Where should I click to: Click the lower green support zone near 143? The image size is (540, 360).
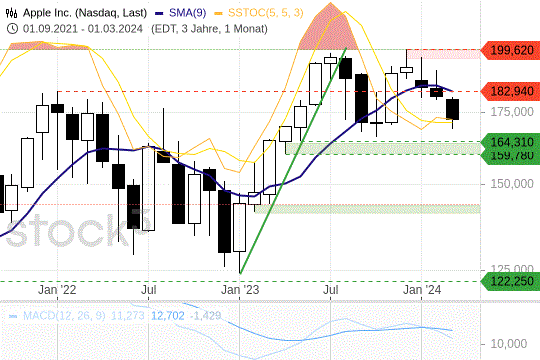click(x=367, y=209)
